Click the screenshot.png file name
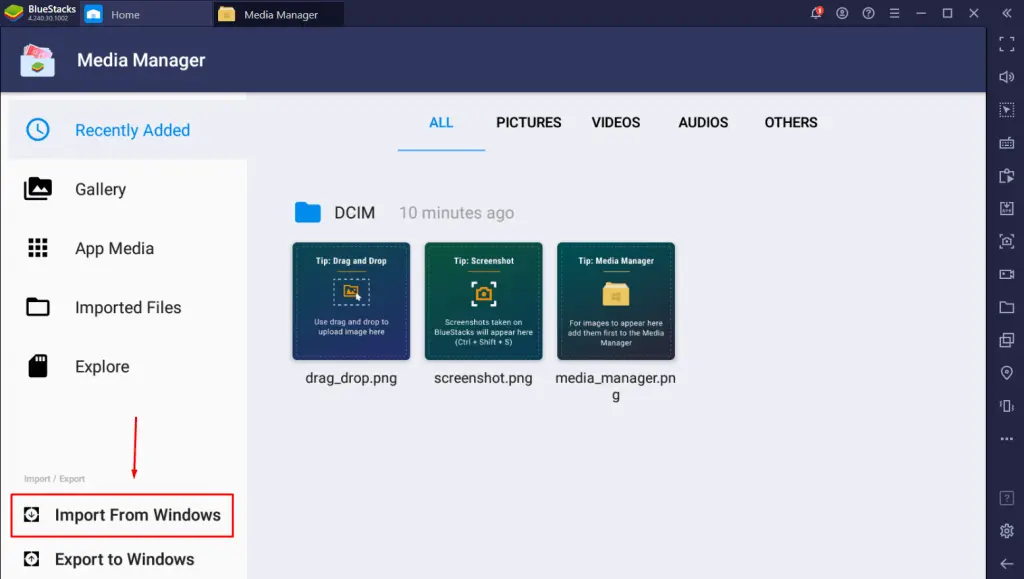Image resolution: width=1024 pixels, height=579 pixels. click(483, 378)
